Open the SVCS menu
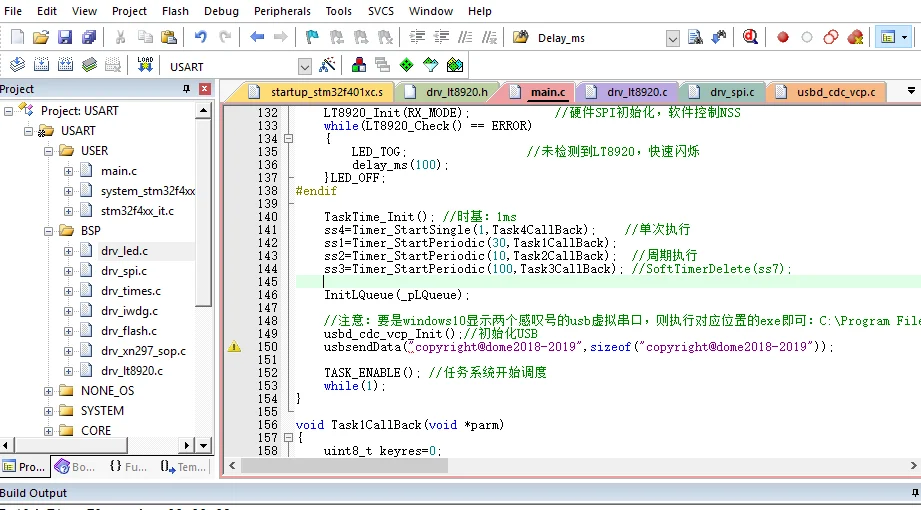Screen dimensions: 921x510 pyautogui.click(x=381, y=11)
